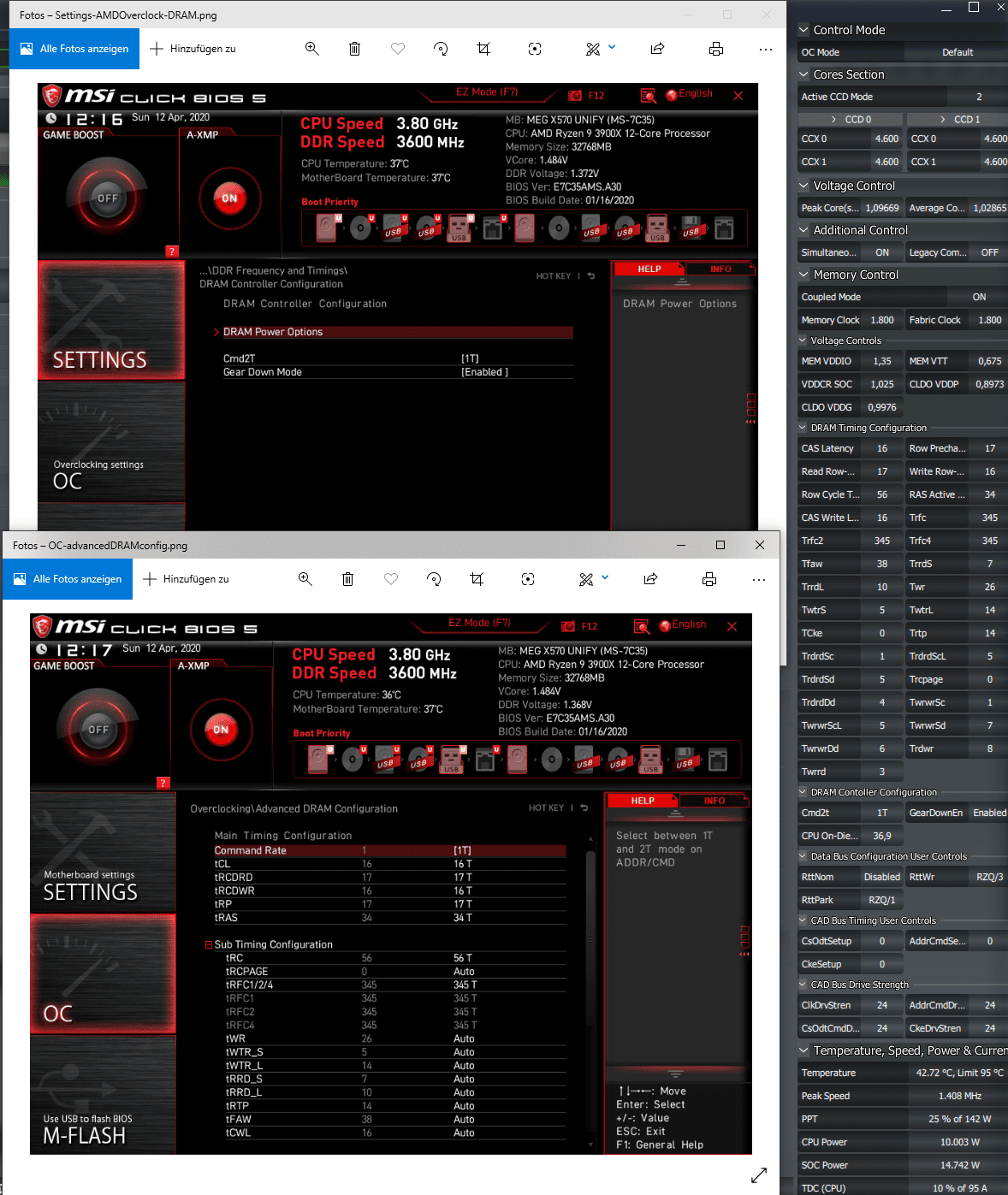Viewport: 1008px width, 1195px height.
Task: Collapse the DRAM Timing Configuration subsection
Action: [x=803, y=428]
